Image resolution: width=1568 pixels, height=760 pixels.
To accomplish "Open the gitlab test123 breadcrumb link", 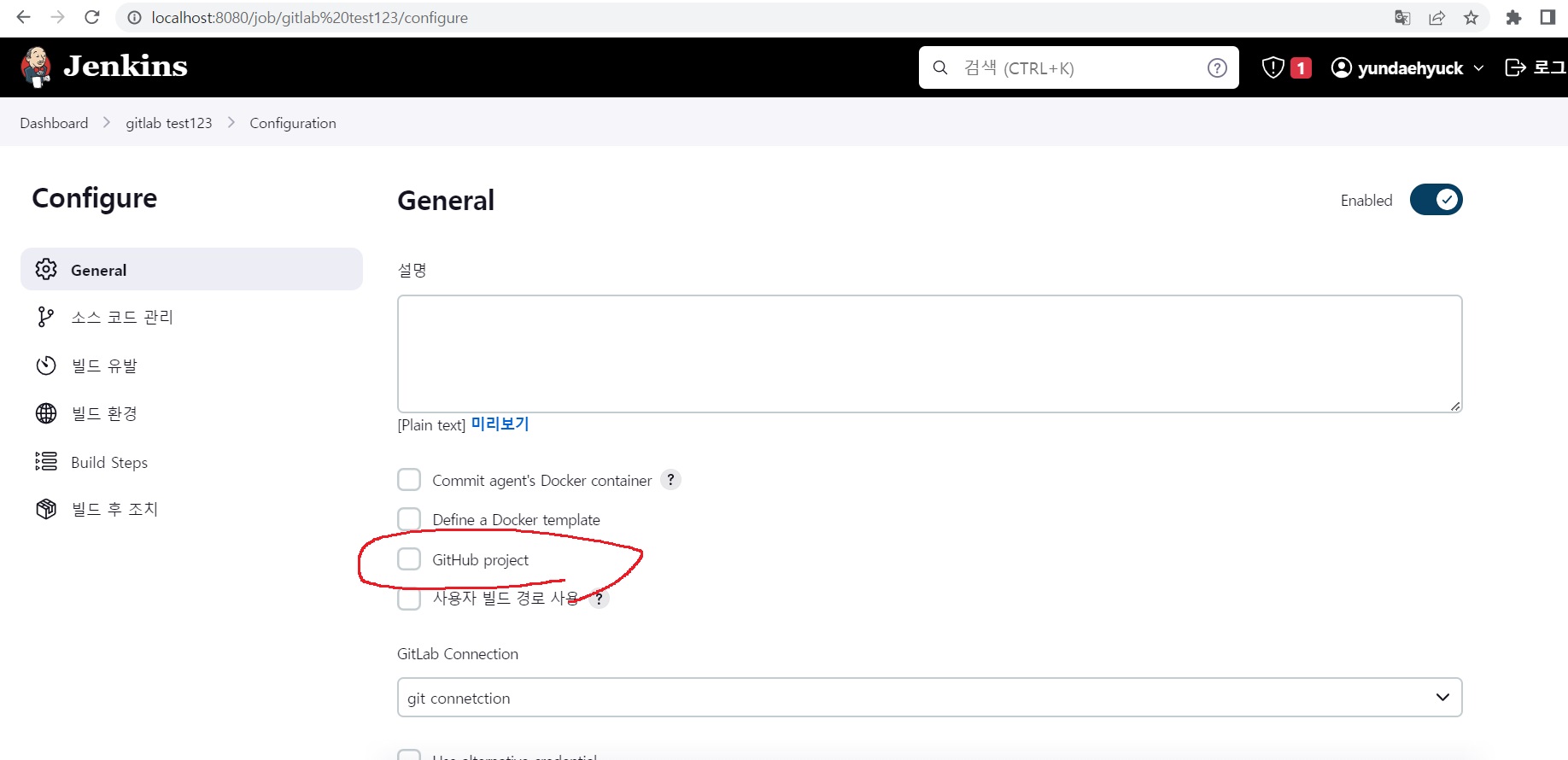I will 169,123.
